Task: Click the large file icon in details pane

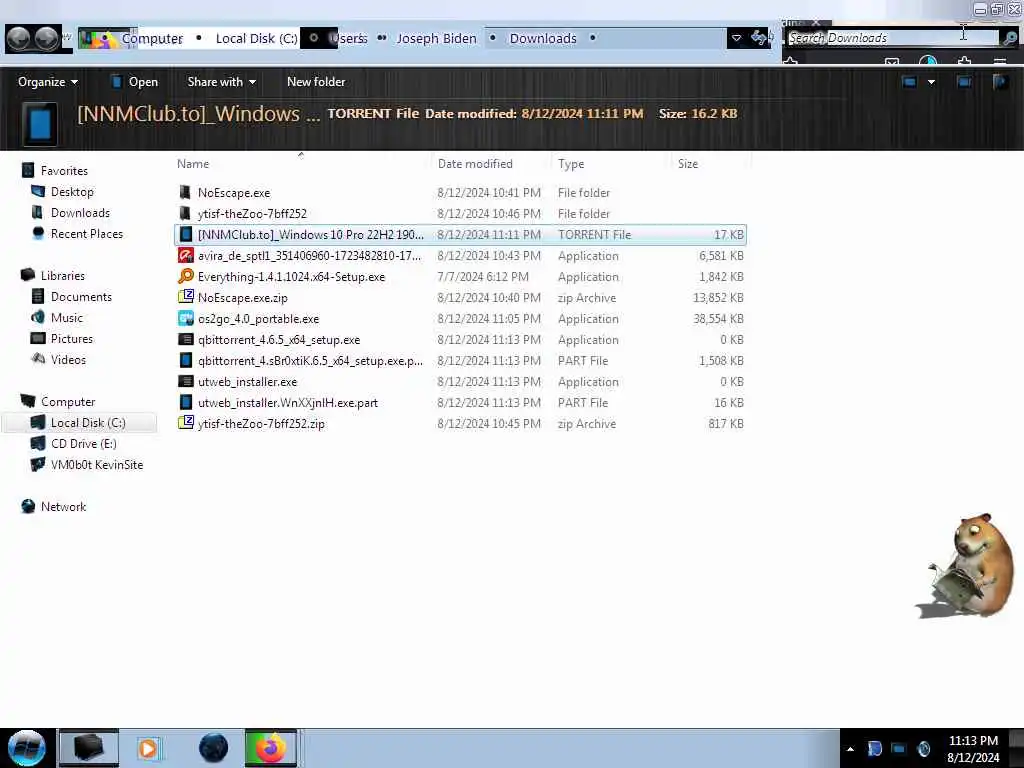Action: [40, 123]
